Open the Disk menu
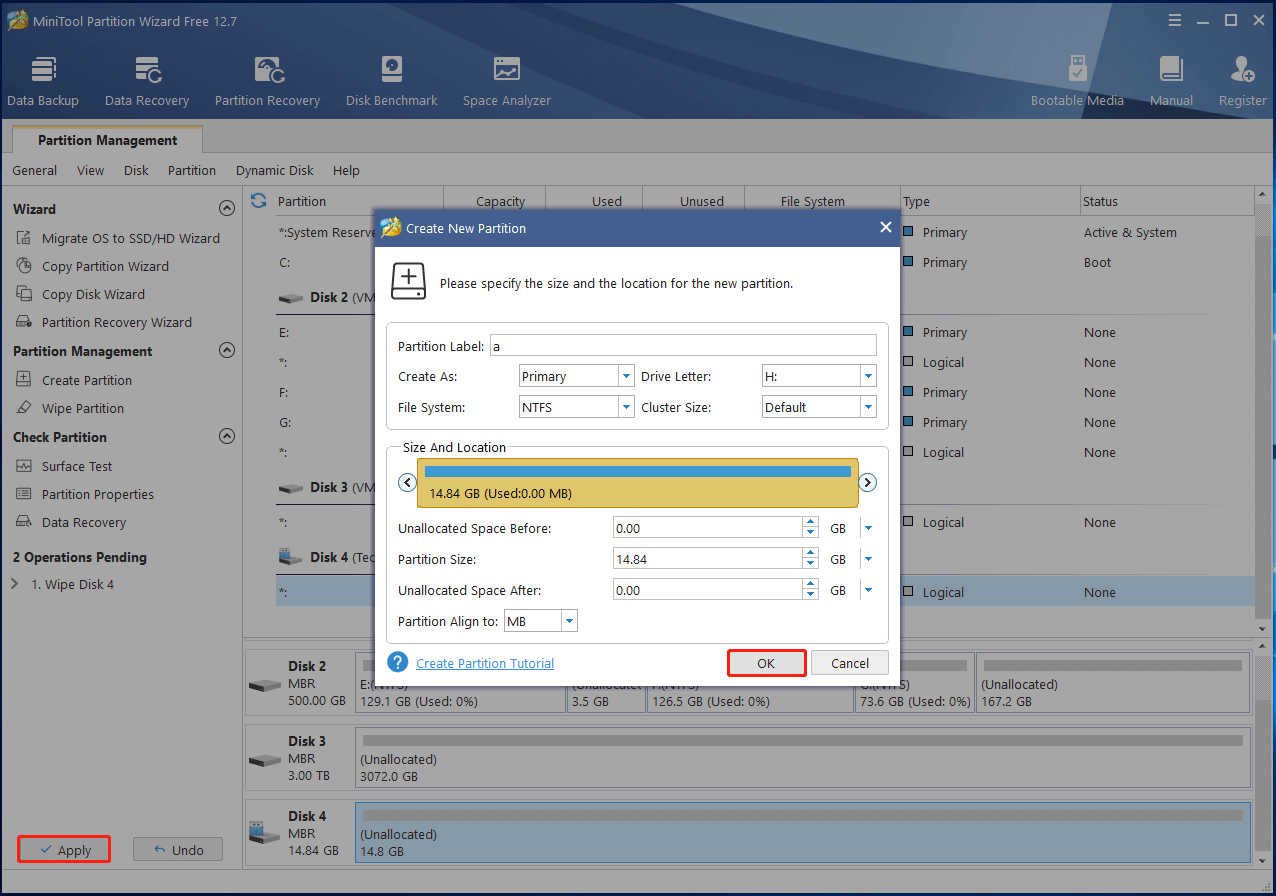1276x896 pixels. pos(136,170)
